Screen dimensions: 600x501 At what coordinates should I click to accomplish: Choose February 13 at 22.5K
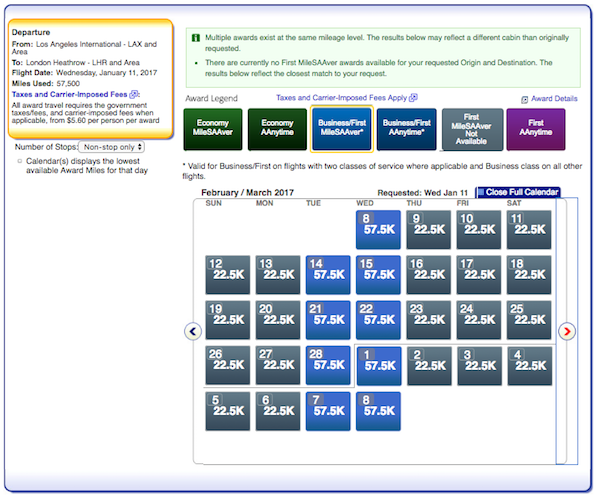tap(278, 275)
